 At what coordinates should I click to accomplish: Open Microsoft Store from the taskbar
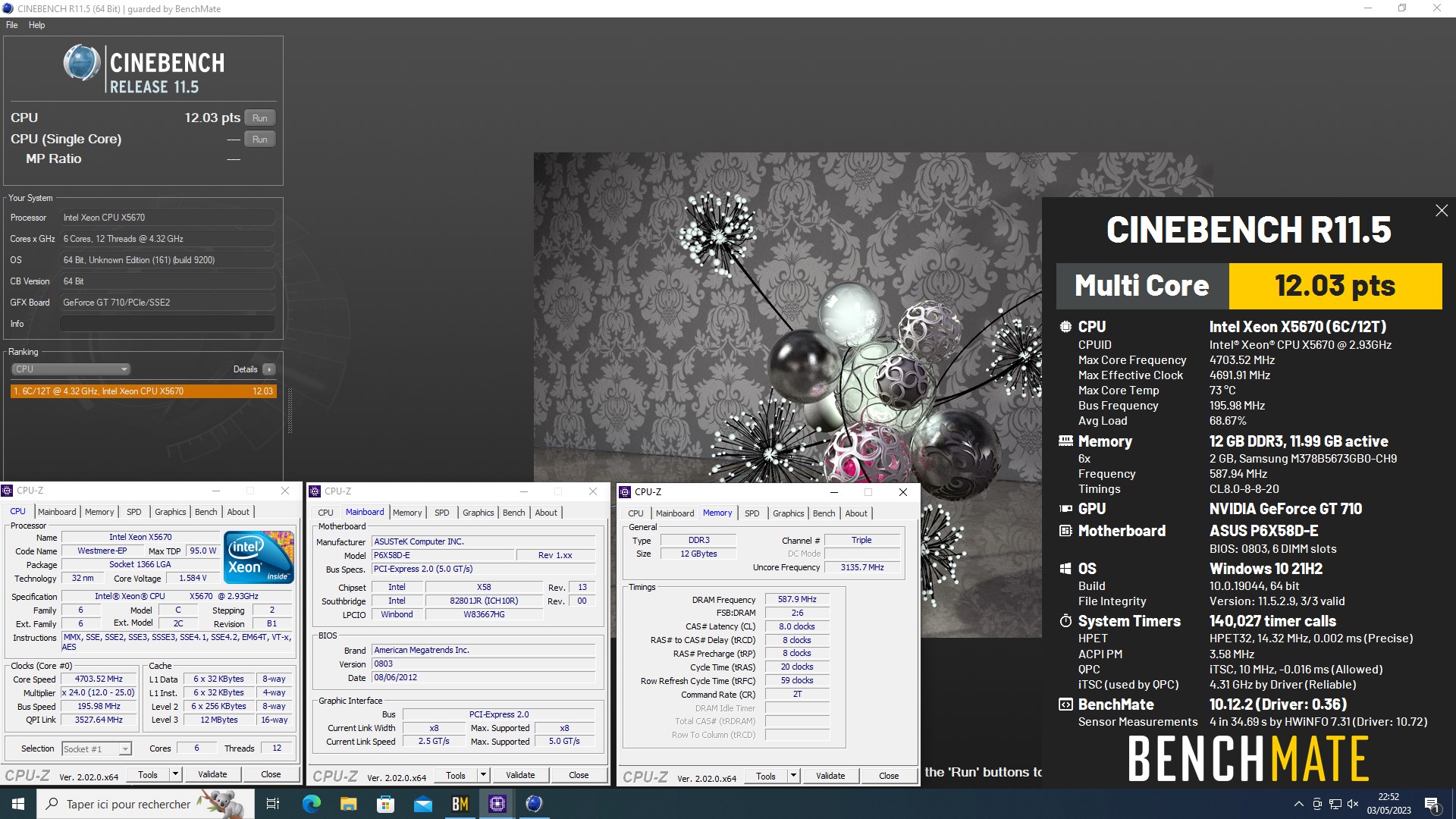coord(385,804)
